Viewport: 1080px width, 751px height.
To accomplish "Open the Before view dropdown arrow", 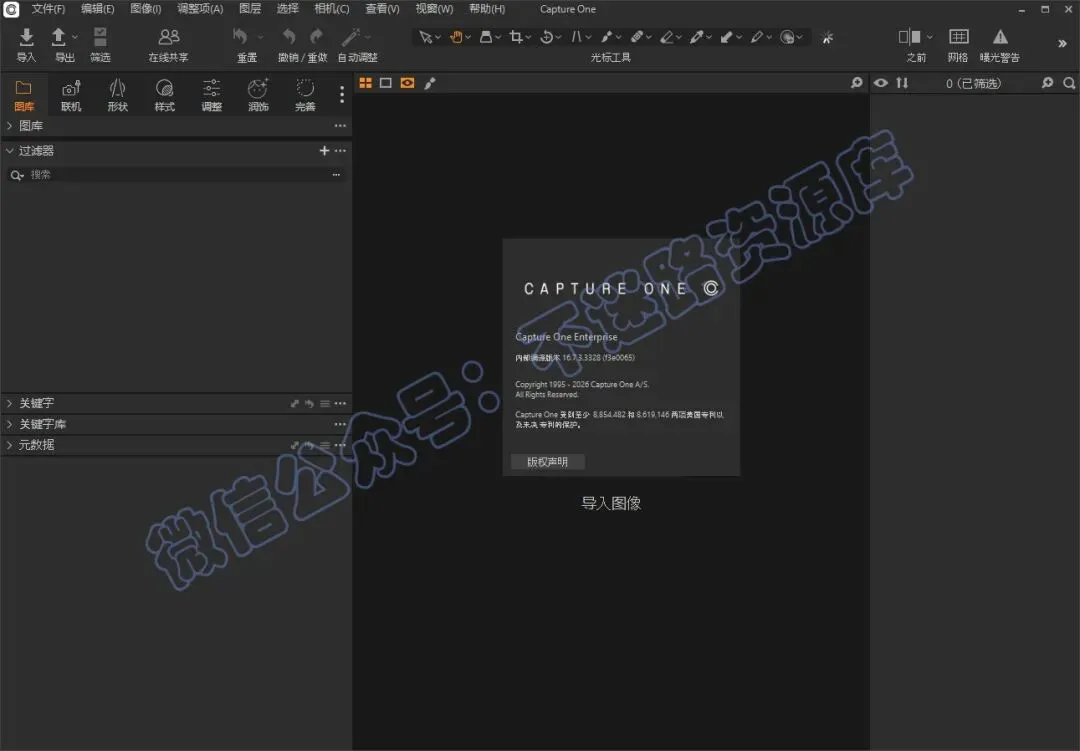I will pos(930,37).
